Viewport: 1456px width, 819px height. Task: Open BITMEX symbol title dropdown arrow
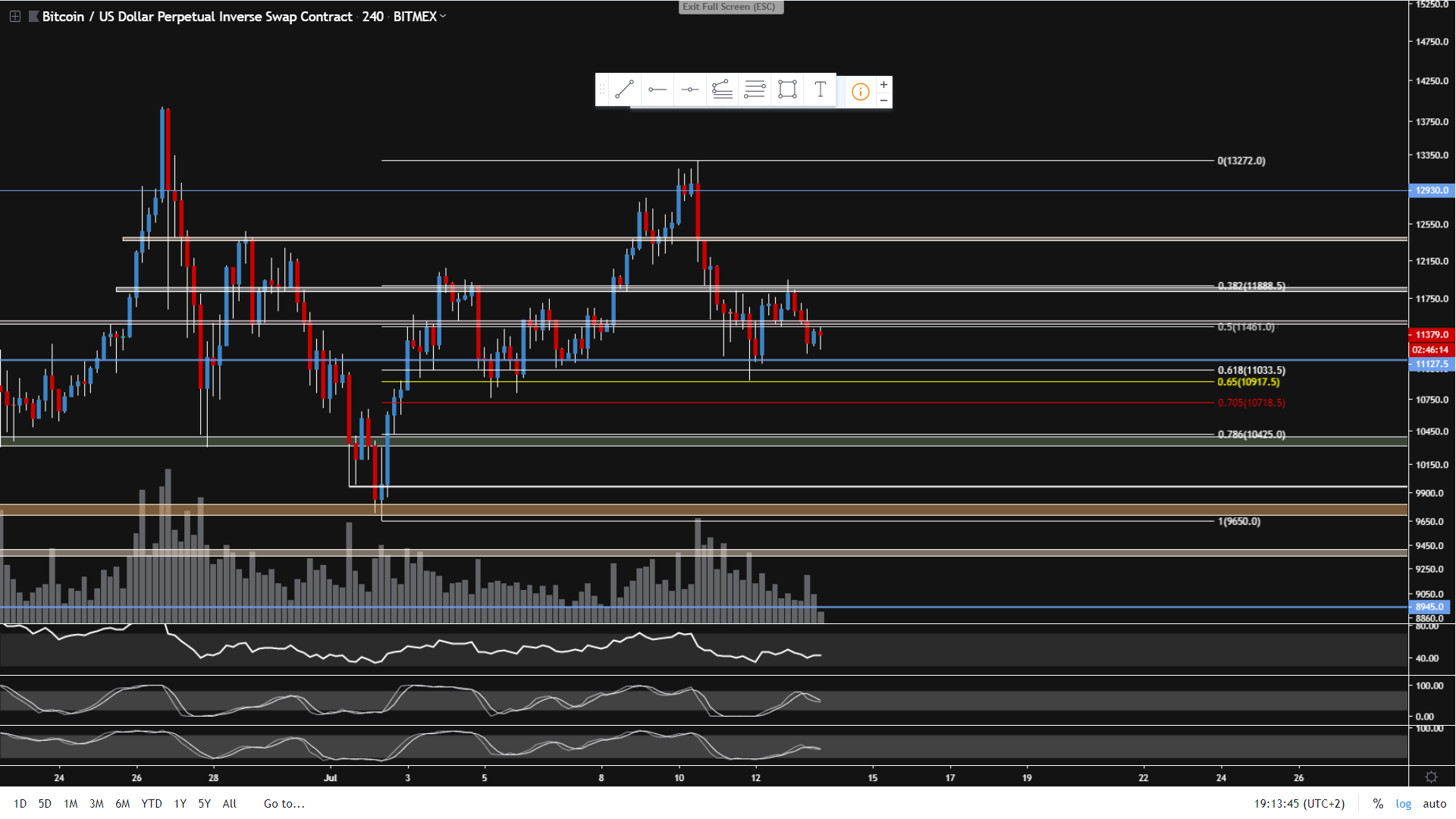(x=443, y=16)
